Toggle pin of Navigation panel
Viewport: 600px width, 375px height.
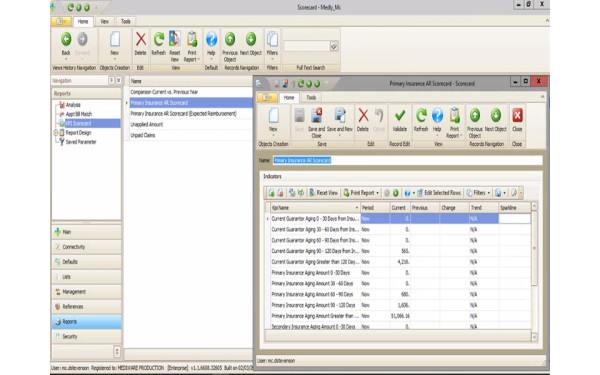click(111, 80)
